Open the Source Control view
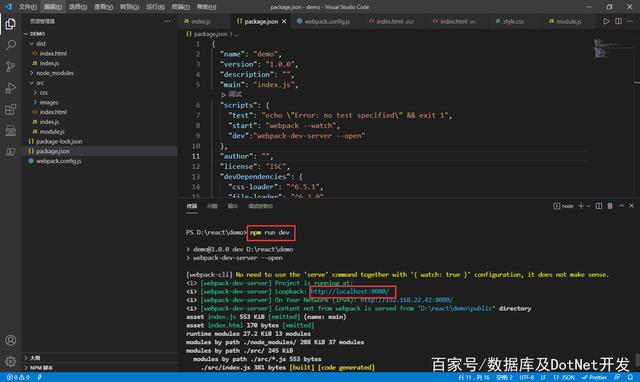640x382 pixels. [x=11, y=66]
